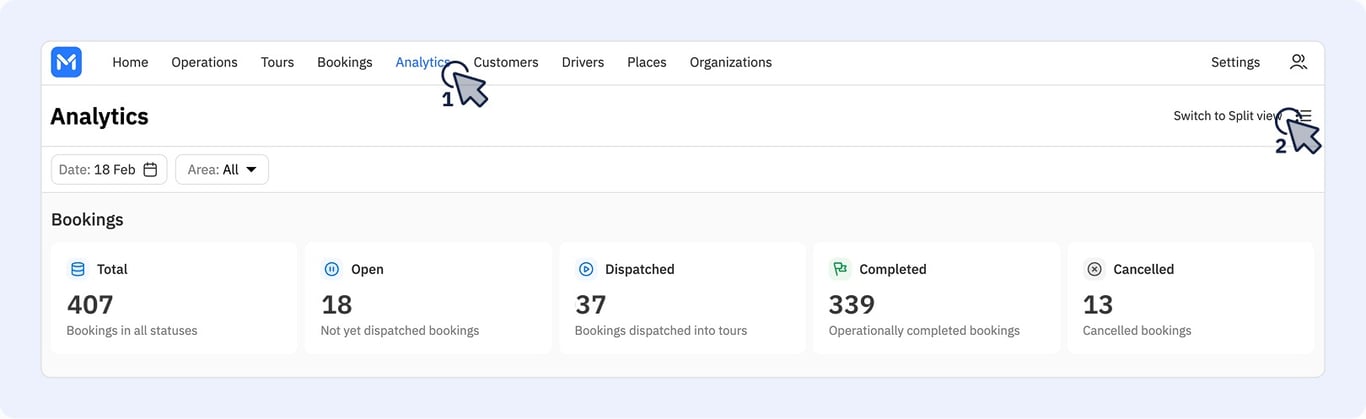Click the Cancelled x-circle icon

pos(1094,269)
